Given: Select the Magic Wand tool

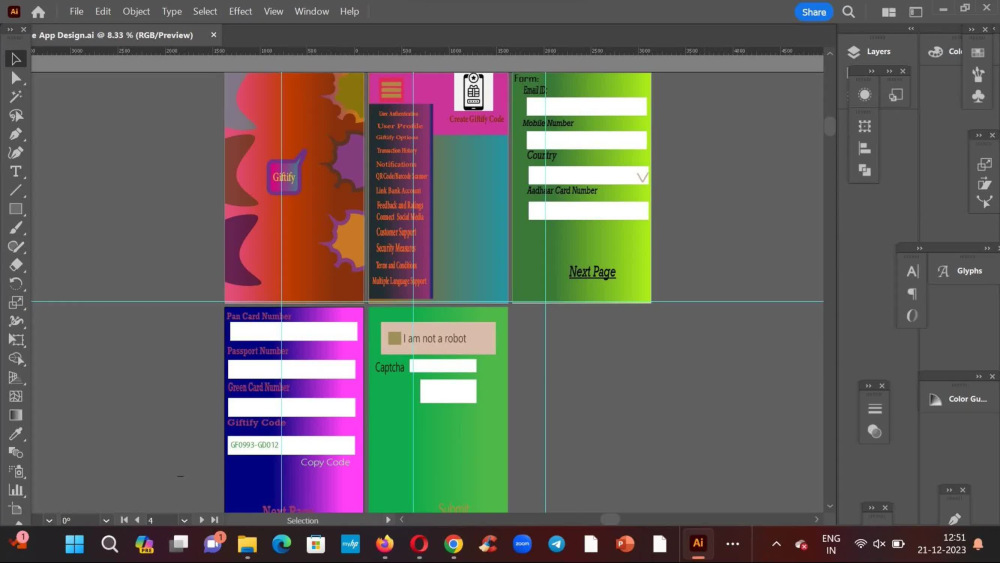Looking at the screenshot, I should tap(16, 96).
